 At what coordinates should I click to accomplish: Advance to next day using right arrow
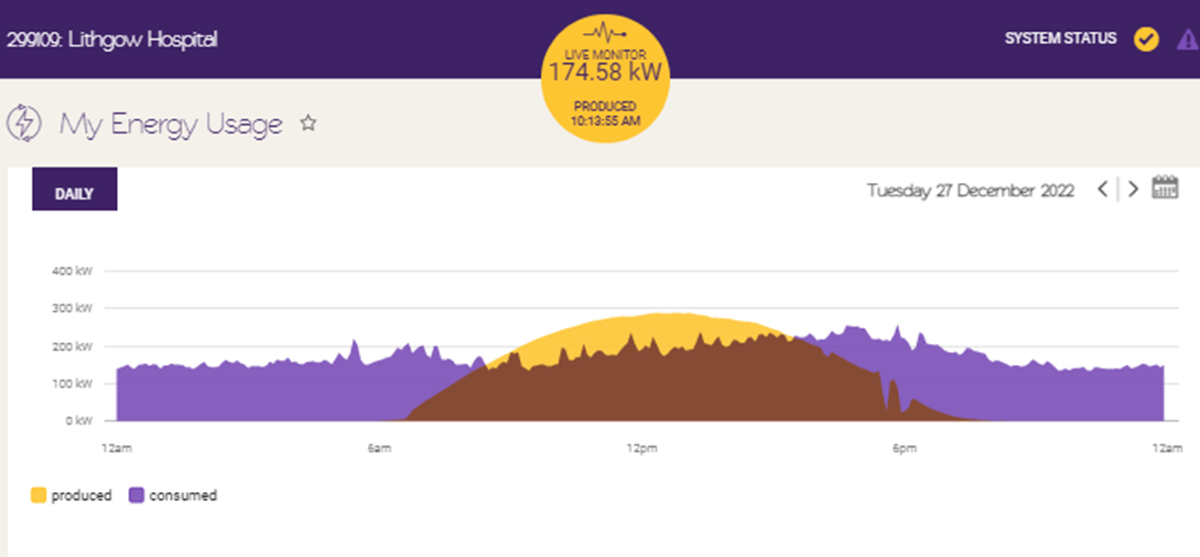(x=1133, y=189)
